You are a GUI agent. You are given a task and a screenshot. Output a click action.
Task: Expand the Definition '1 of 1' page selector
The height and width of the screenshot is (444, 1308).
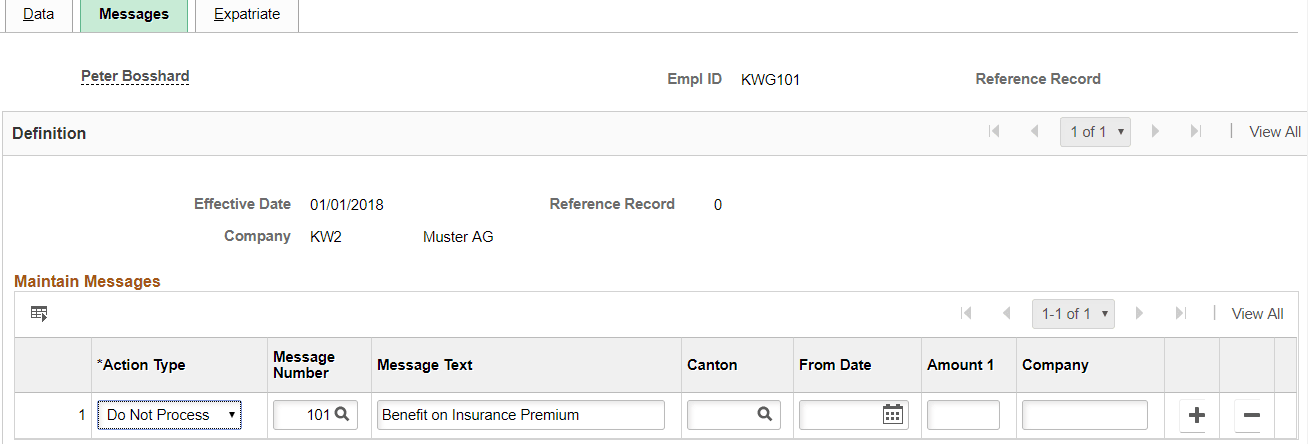(x=1095, y=132)
